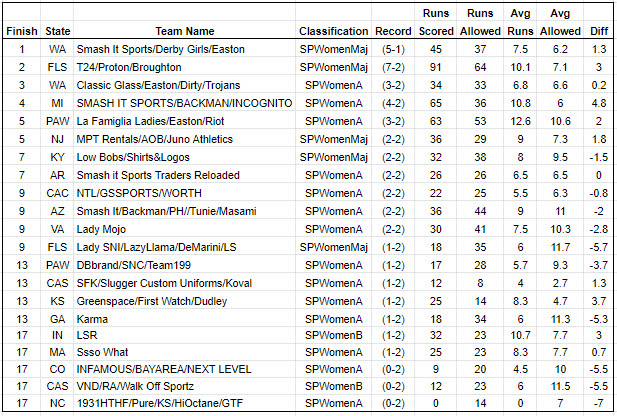Click state cell 'AZ'

tap(57, 211)
